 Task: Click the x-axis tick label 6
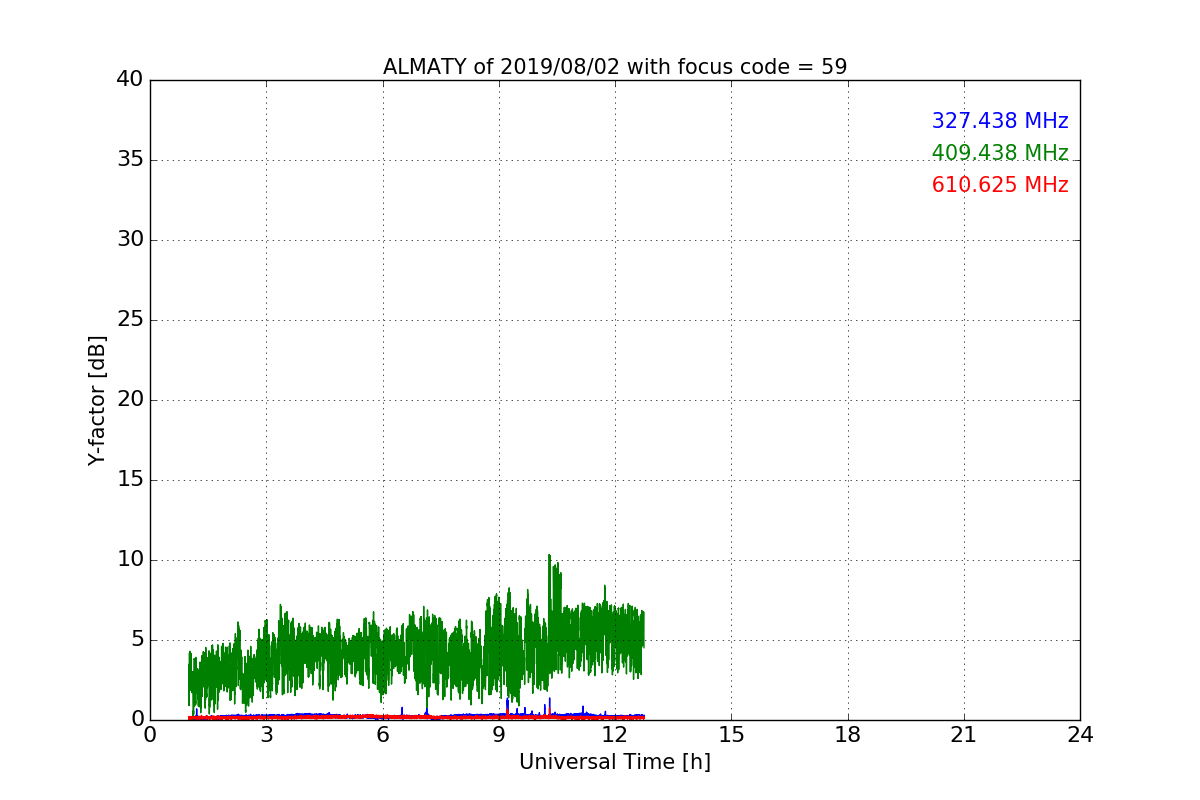[382, 734]
